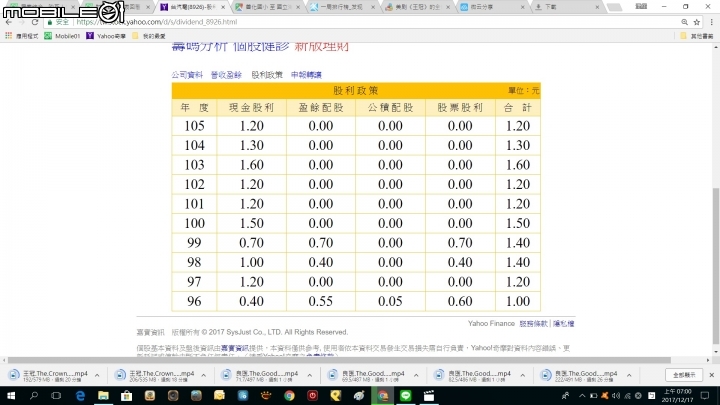
Task: Click the 現金股利 column header
Action: (x=252, y=107)
